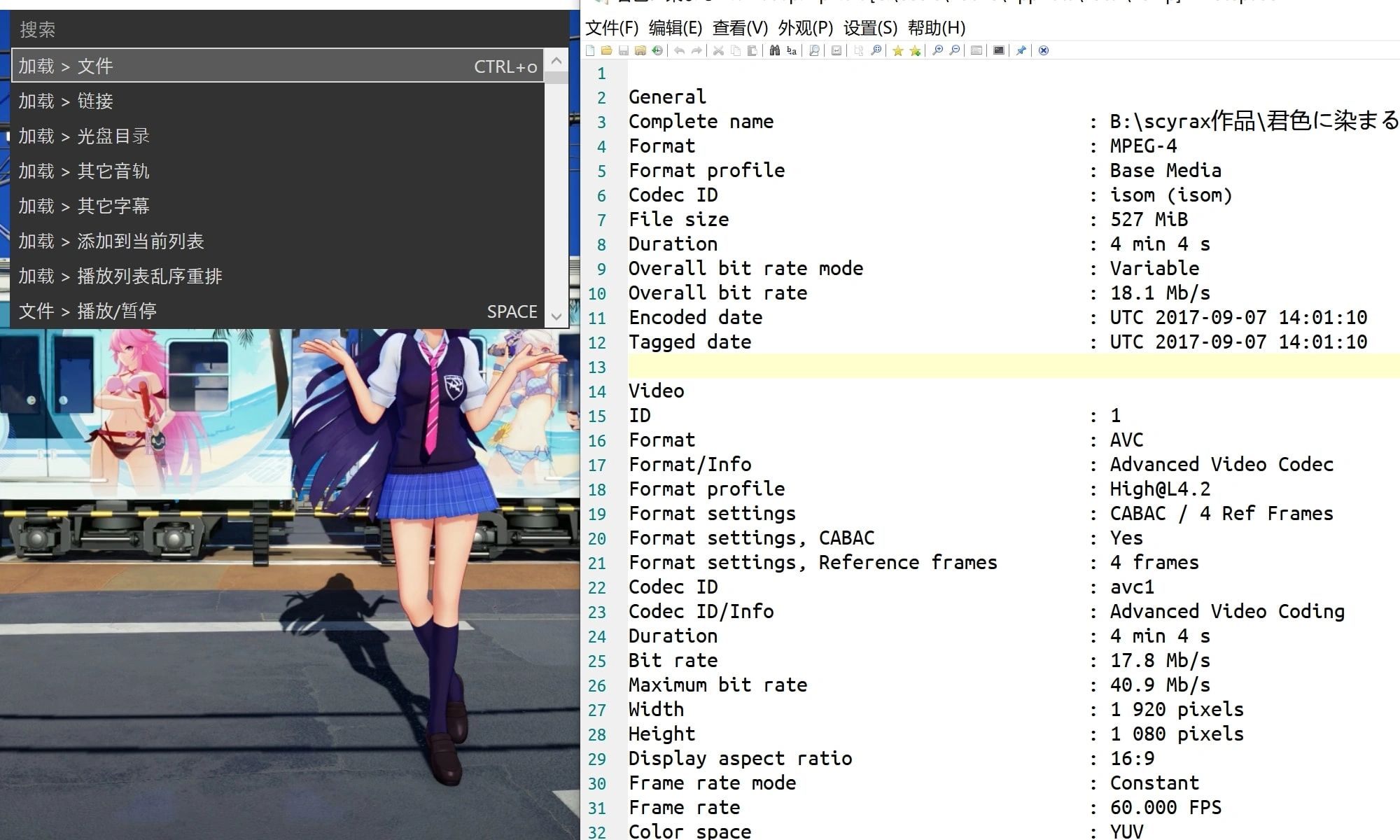This screenshot has height=840, width=1400.
Task: Click the Open file folder icon
Action: click(x=607, y=50)
